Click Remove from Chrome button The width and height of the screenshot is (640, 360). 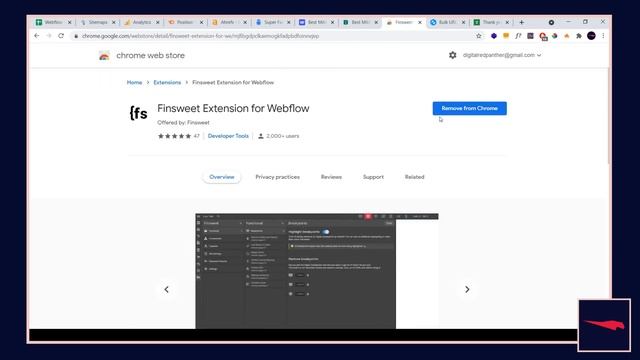pos(469,108)
